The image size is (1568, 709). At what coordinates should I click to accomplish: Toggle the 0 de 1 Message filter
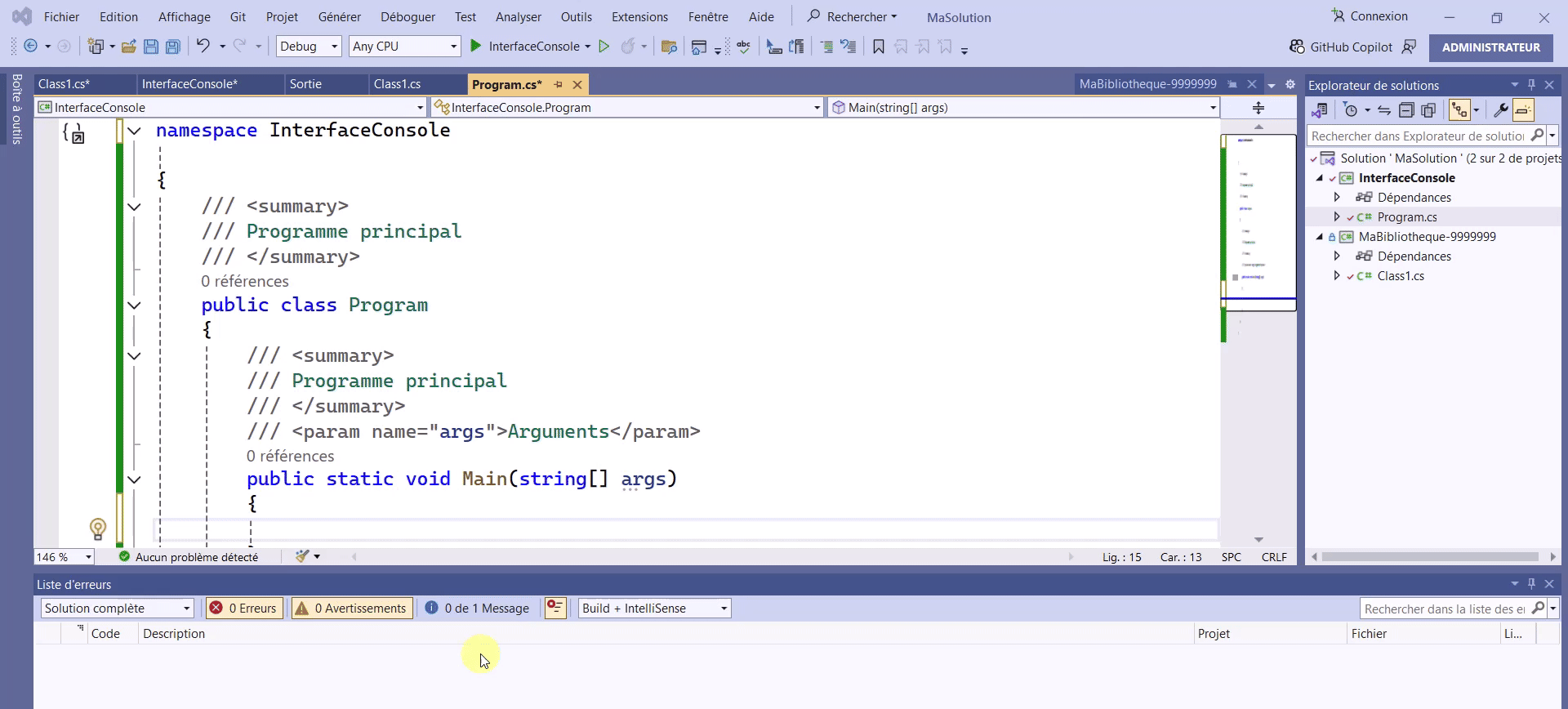tap(478, 609)
